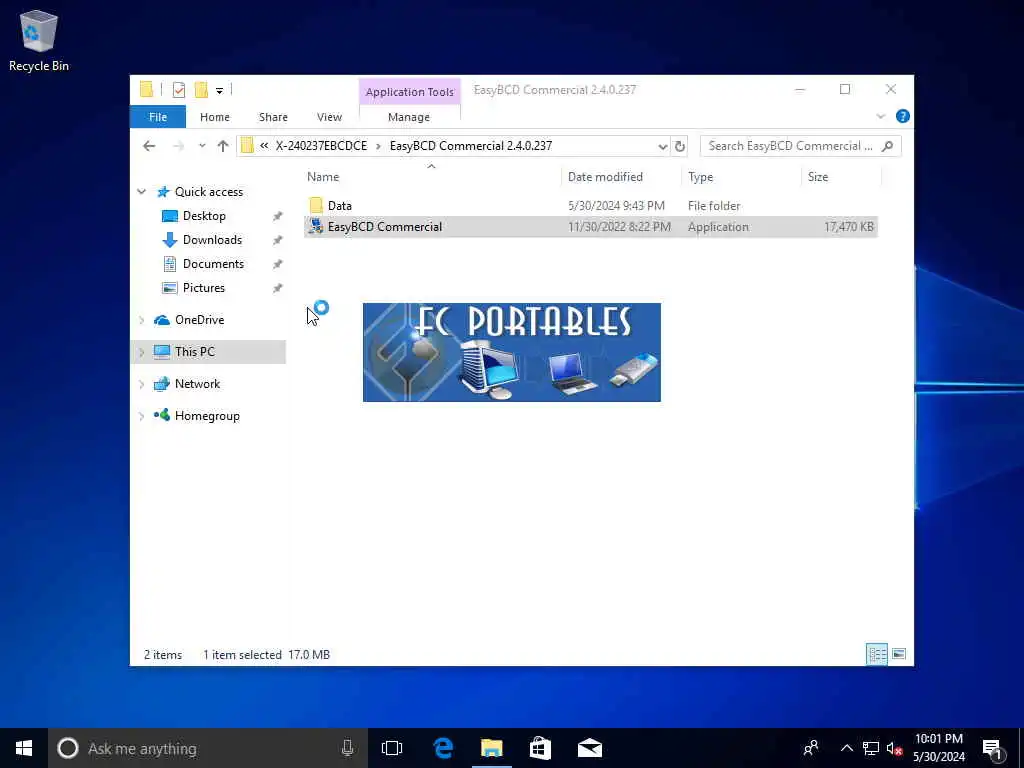This screenshot has height=768, width=1024.
Task: Go back with the Back arrow
Action: point(149,146)
